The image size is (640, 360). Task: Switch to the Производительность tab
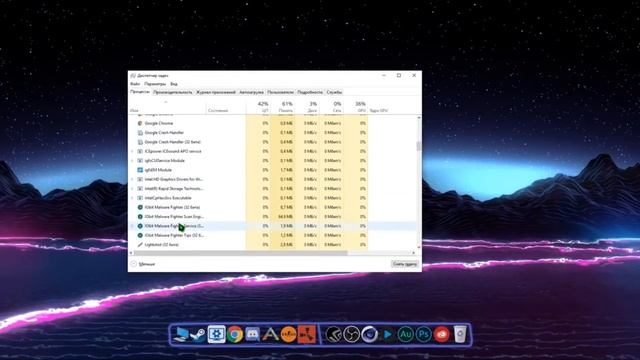pyautogui.click(x=173, y=92)
